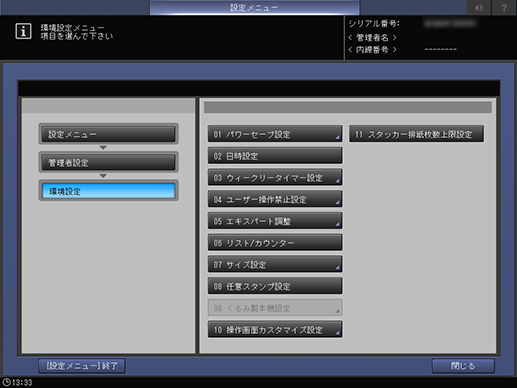Viewport: 517px width, 388px height.
Task: Open 03 ウィークリータイマー設定
Action: [x=275, y=177]
